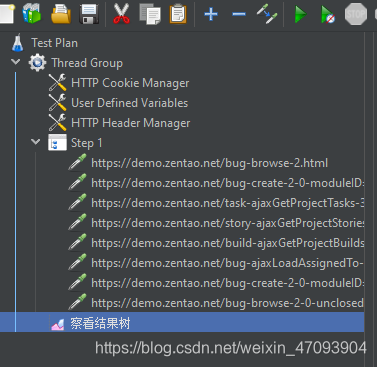This screenshot has width=377, height=367.
Task: Click the User Defined Variables wrench icon
Action: click(x=57, y=103)
